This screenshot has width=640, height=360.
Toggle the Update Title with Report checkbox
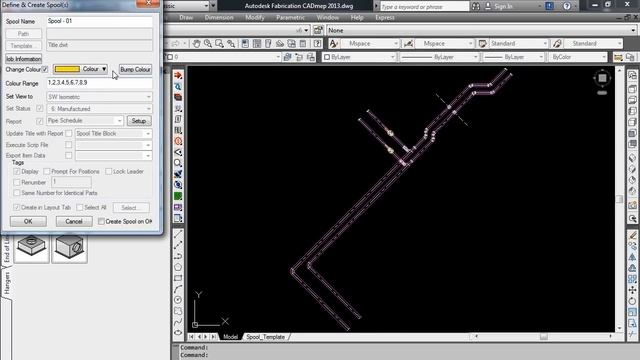click(69, 133)
